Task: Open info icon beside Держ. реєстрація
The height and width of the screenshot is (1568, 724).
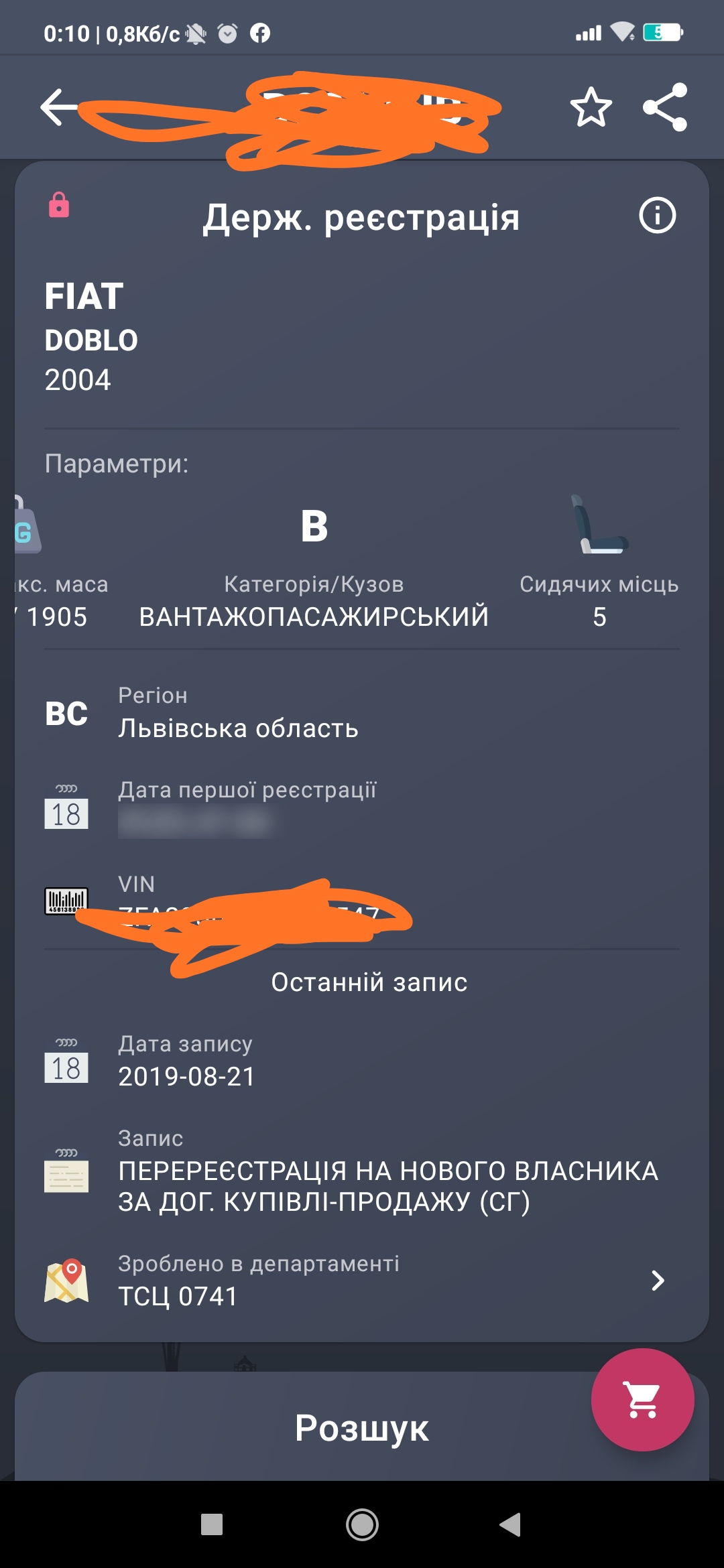Action: pyautogui.click(x=657, y=216)
